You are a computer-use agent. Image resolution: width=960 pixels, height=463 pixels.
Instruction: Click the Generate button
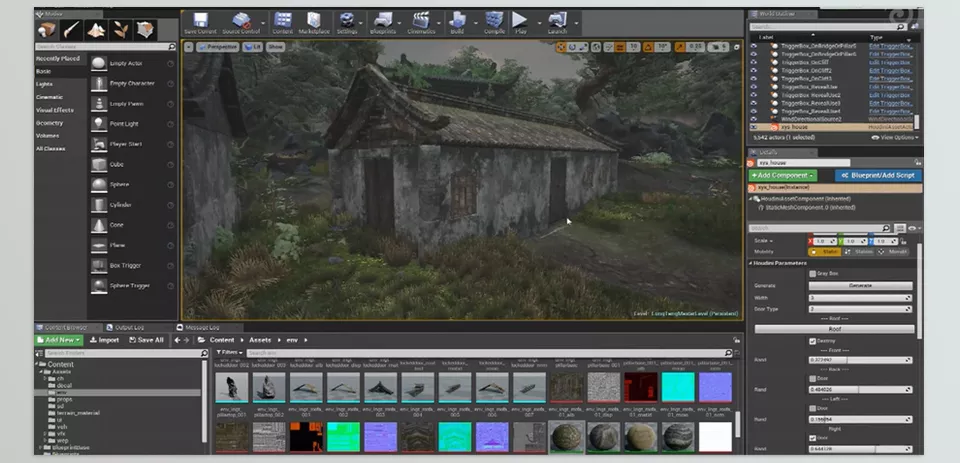(860, 285)
